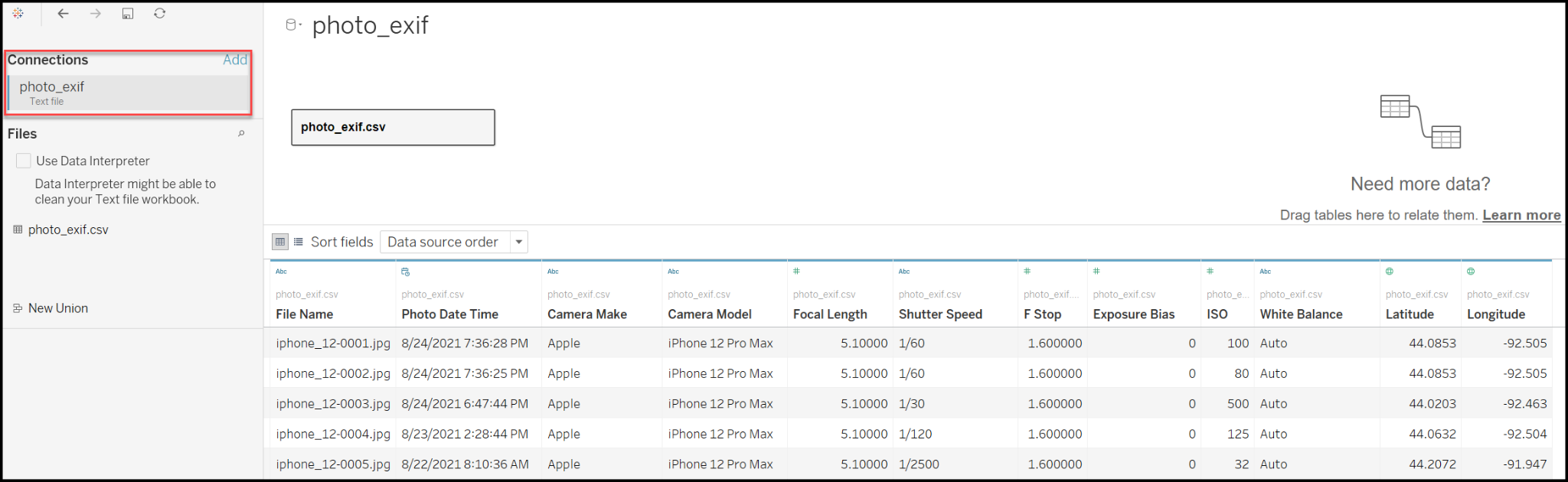The image size is (1568, 482).
Task: Enable the Use Data Interpreter checkbox
Action: tap(24, 161)
